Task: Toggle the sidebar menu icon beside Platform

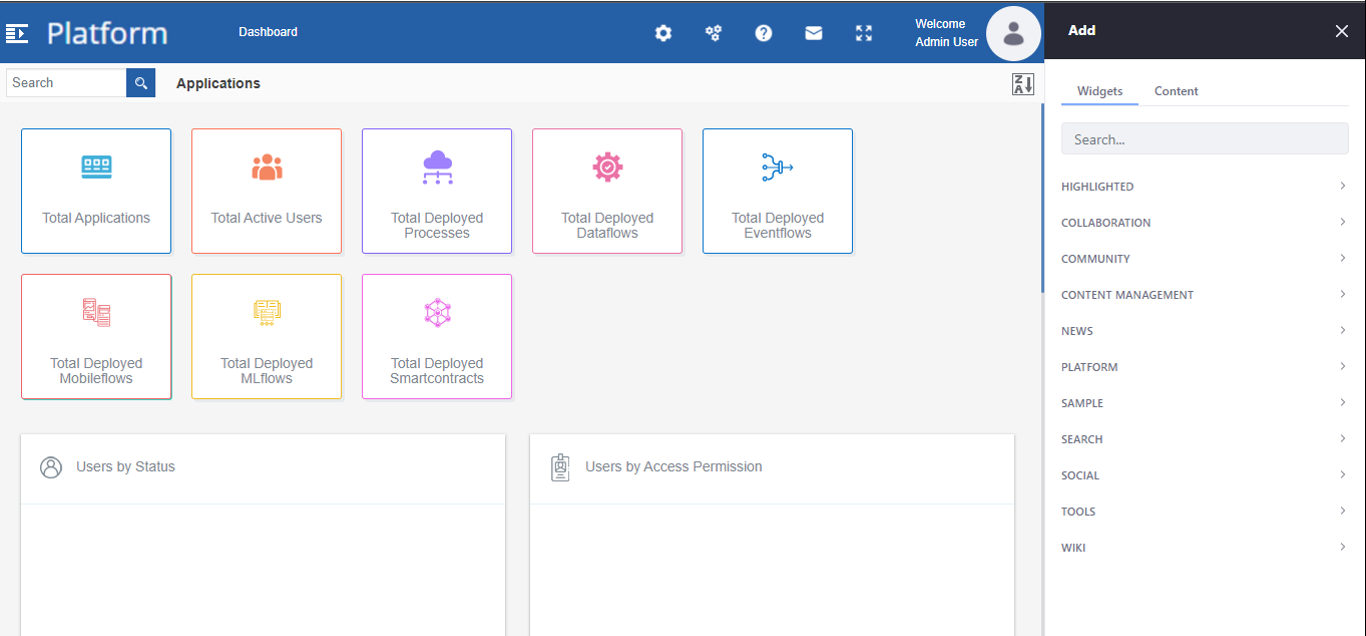Action: coord(17,33)
